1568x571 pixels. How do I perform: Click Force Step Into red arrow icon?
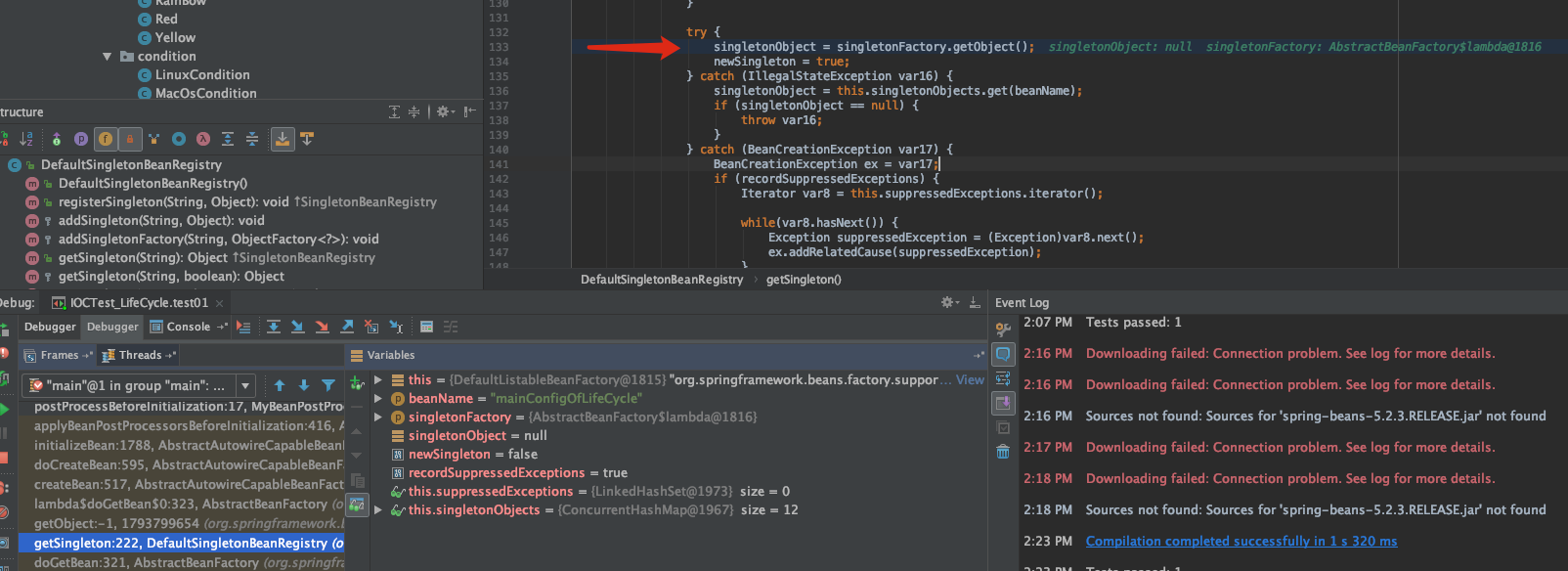point(323,327)
